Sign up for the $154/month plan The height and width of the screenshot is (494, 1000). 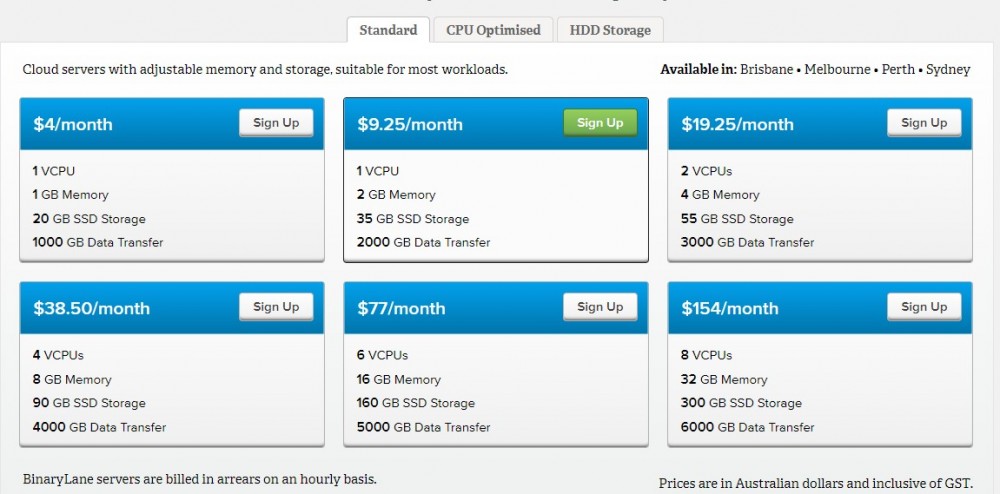pos(924,307)
